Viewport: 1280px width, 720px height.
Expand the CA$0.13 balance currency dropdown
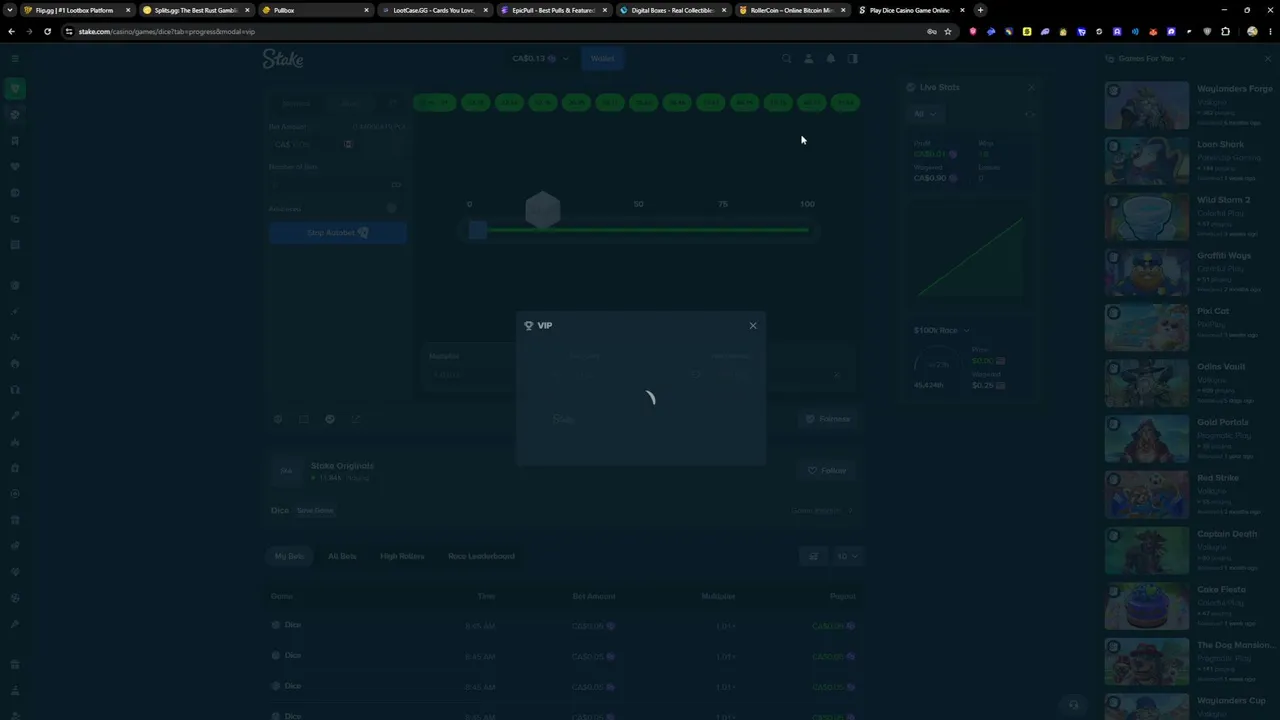click(x=540, y=58)
